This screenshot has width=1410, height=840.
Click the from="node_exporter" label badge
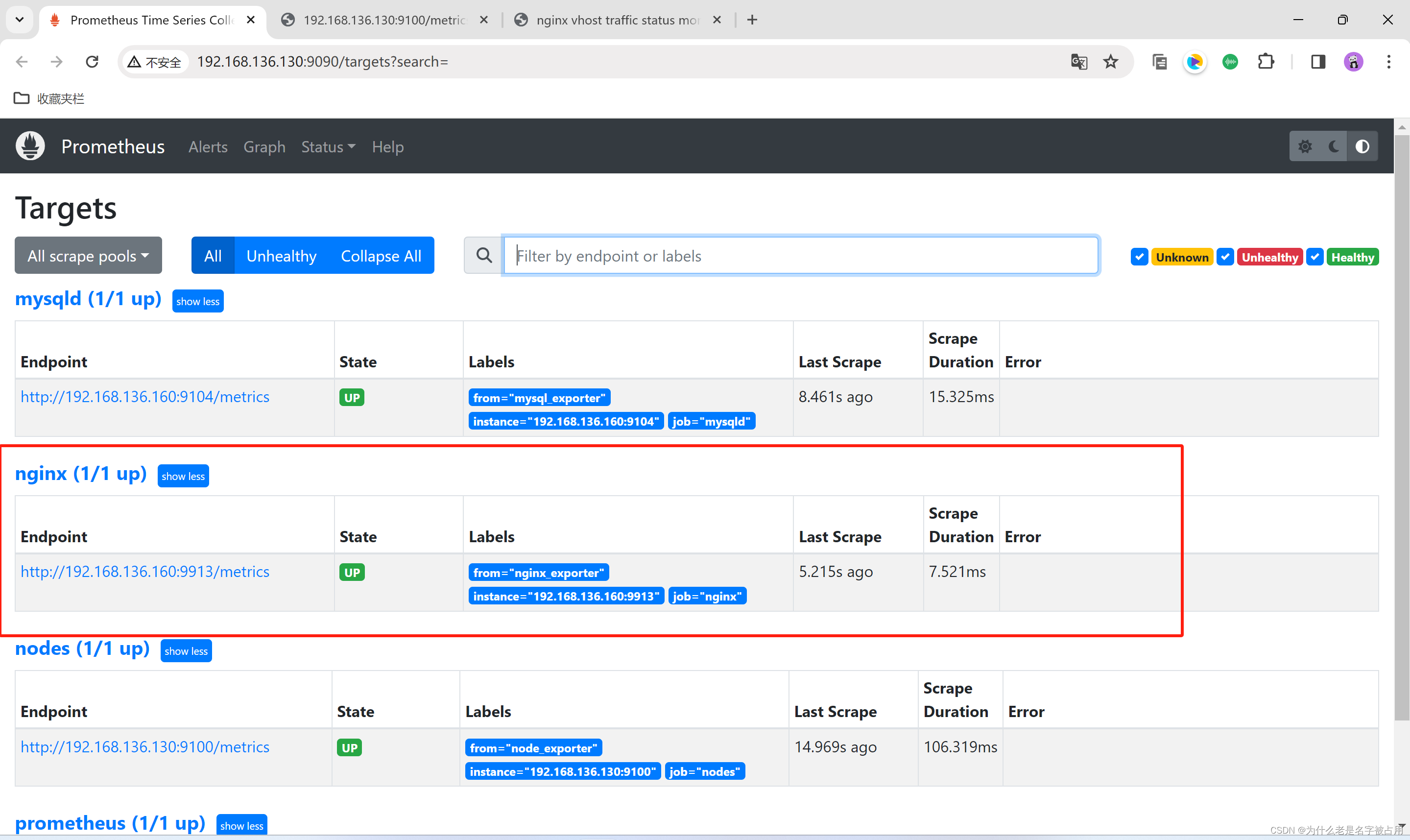[533, 748]
